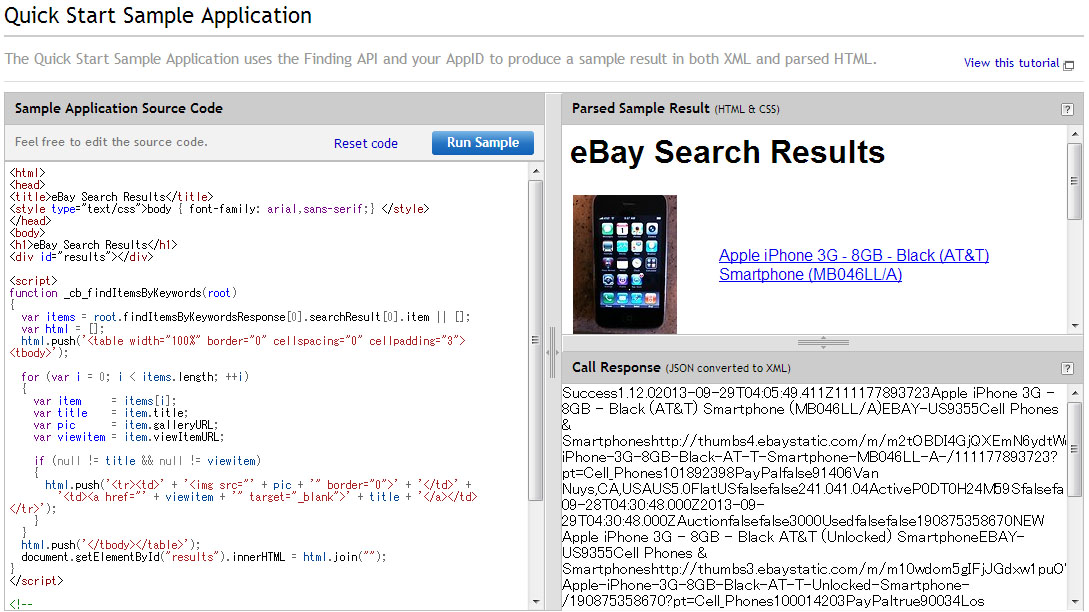Viewport: 1089px width, 612px height.
Task: Click the horizontal splitter handle above Call Response
Action: (823, 342)
